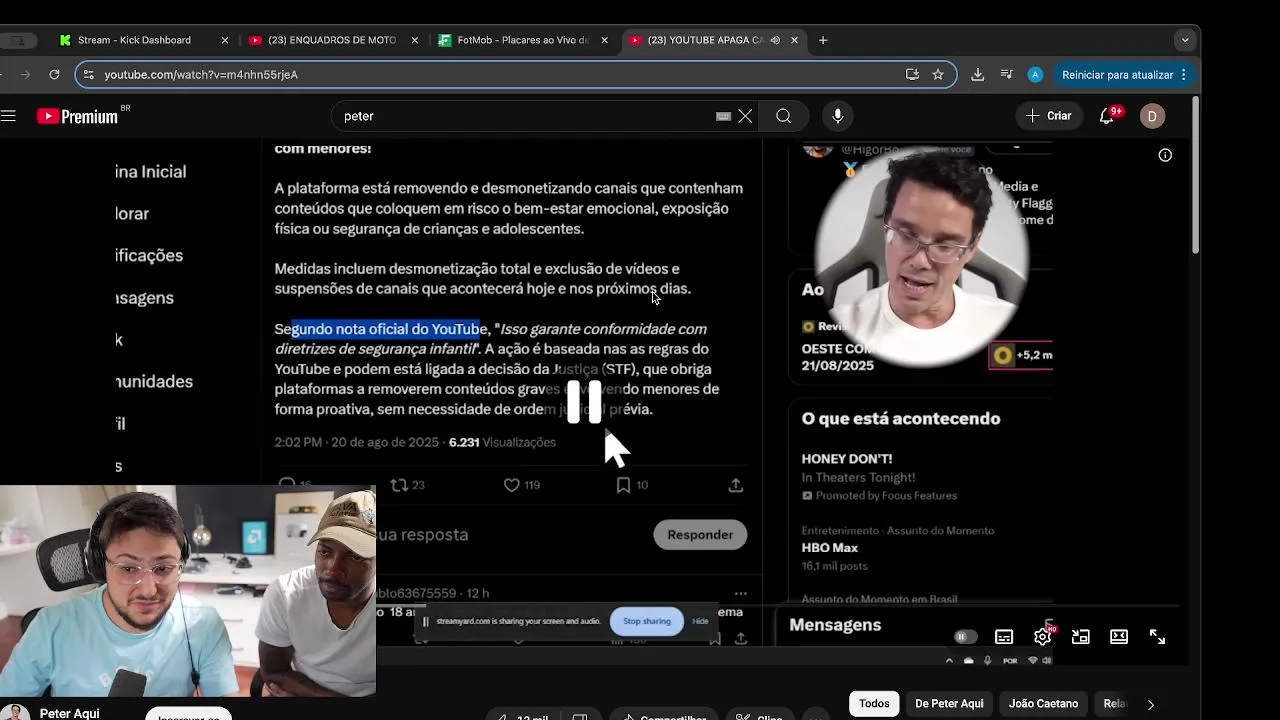
Task: Expand hidden system tray icons
Action: click(x=949, y=661)
